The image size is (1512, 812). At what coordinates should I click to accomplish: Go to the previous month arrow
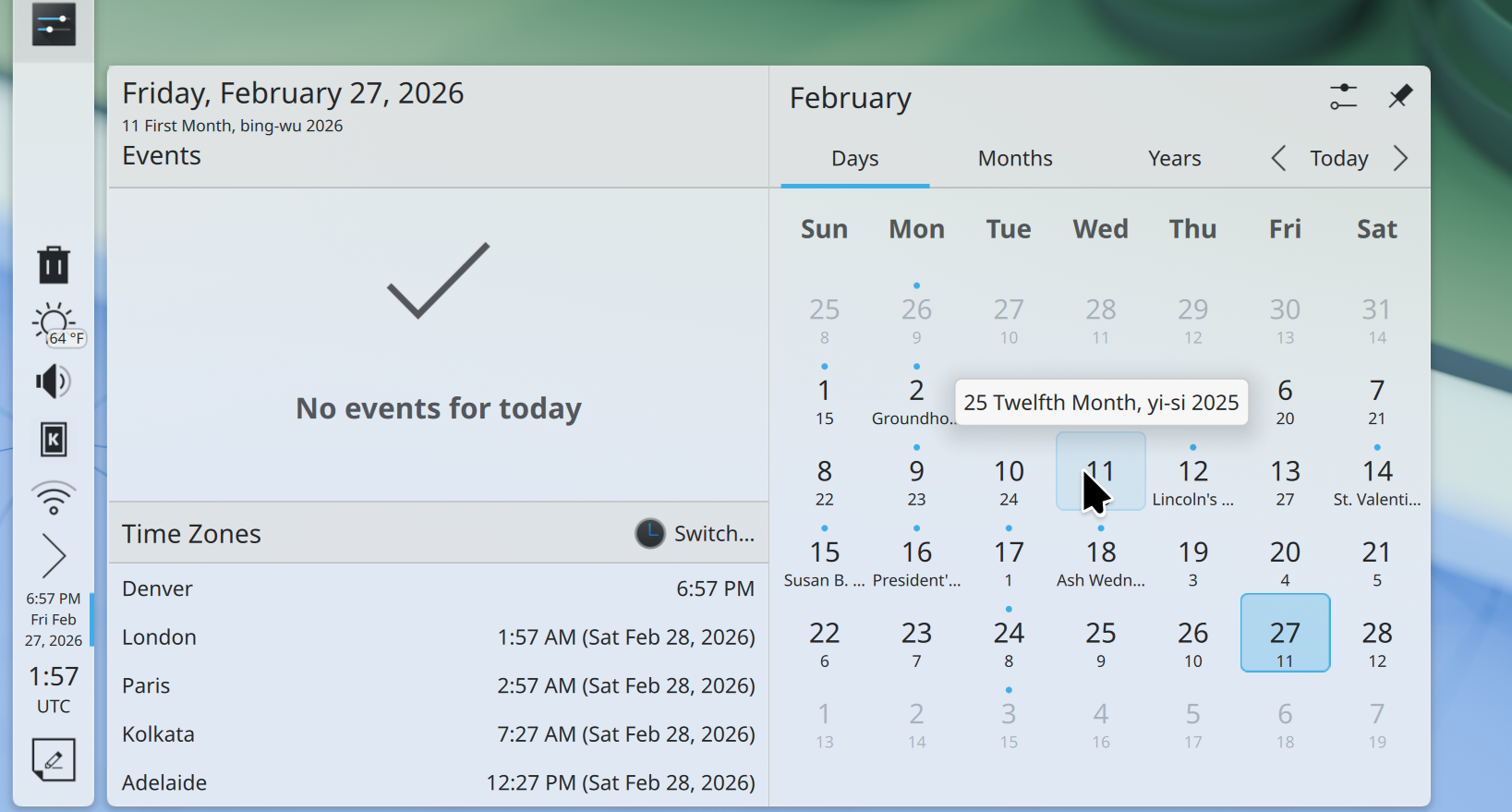[x=1278, y=159]
